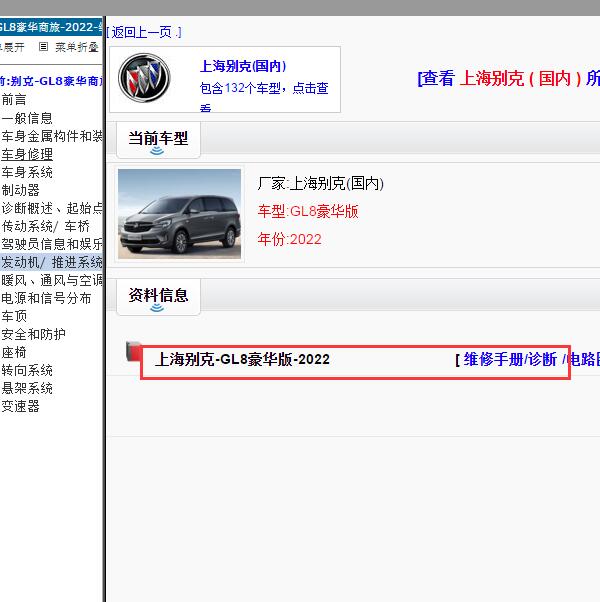Viewport: 600px width, 602px height.
Task: Select 车身系统 in the sidebar
Action: (27, 172)
